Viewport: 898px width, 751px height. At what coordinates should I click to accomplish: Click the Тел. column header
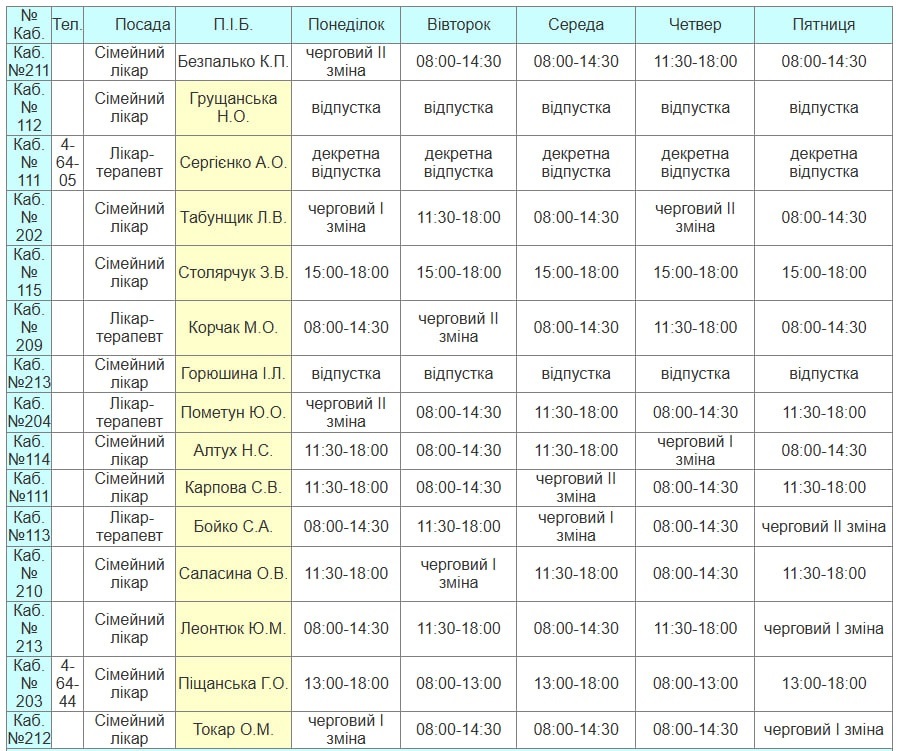pyautogui.click(x=67, y=24)
